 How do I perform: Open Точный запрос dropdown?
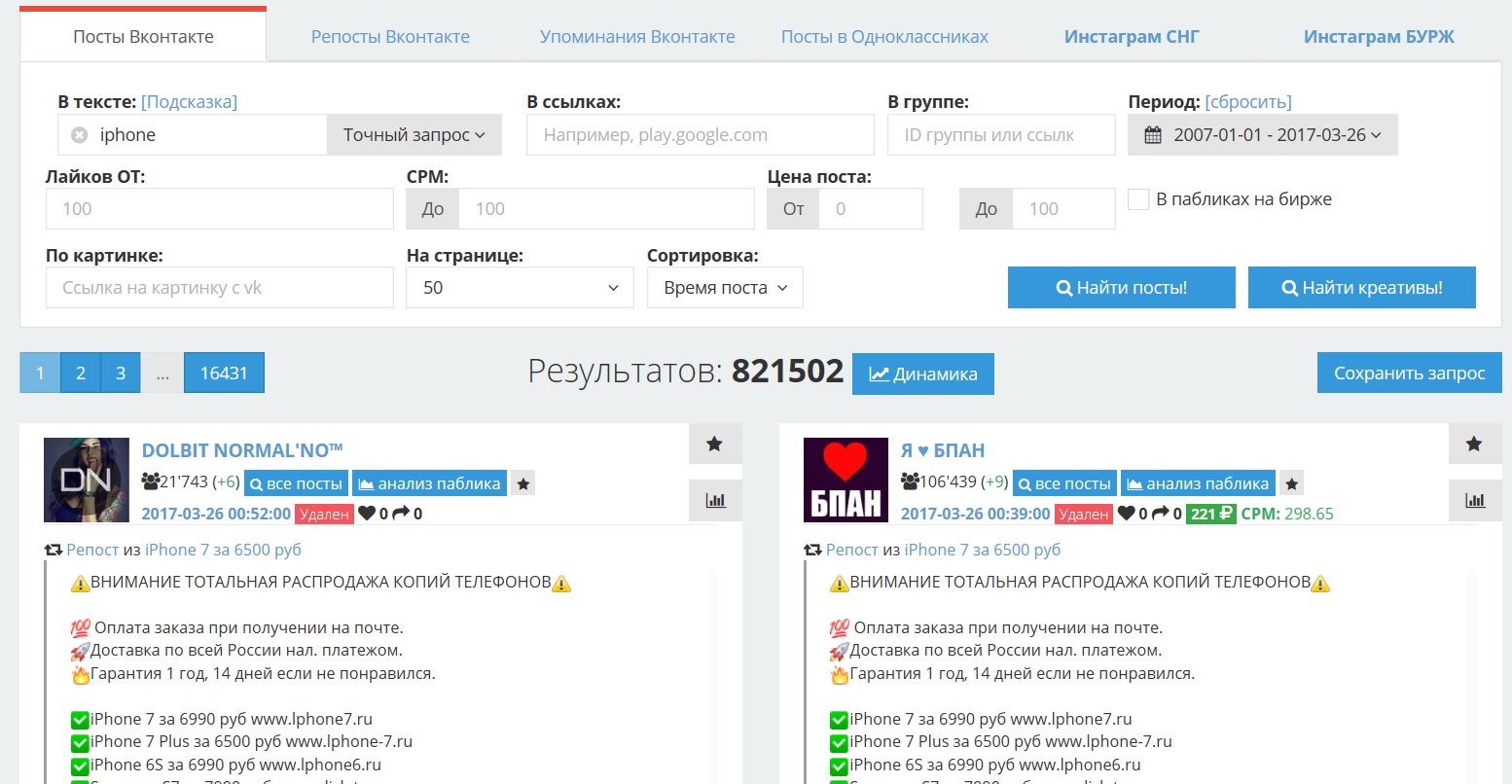click(414, 135)
